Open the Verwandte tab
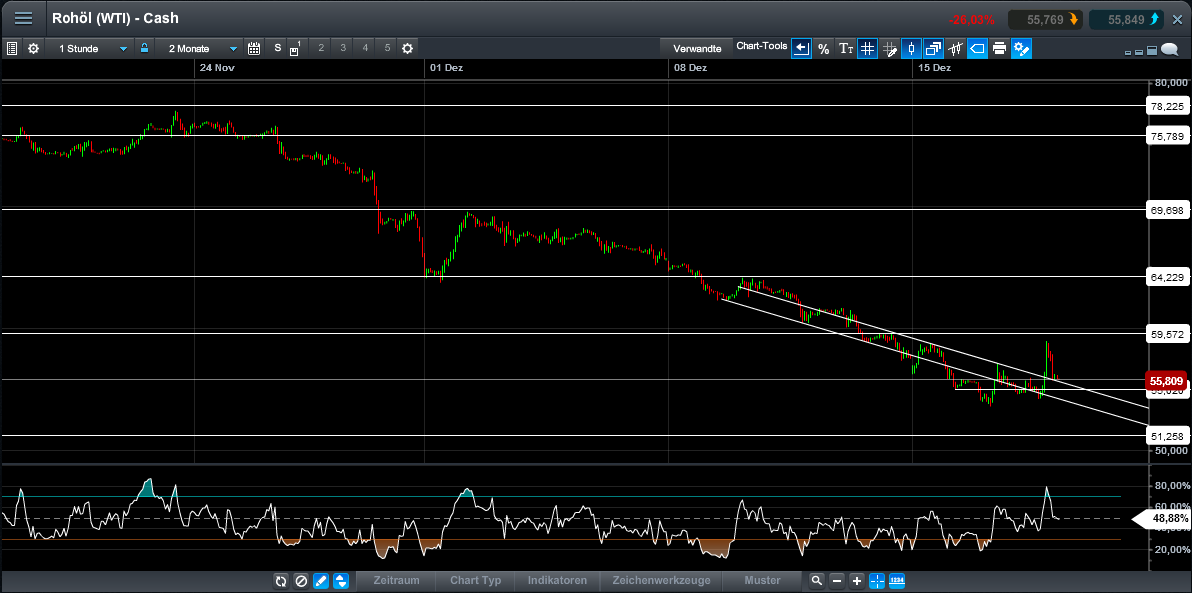 coord(697,48)
